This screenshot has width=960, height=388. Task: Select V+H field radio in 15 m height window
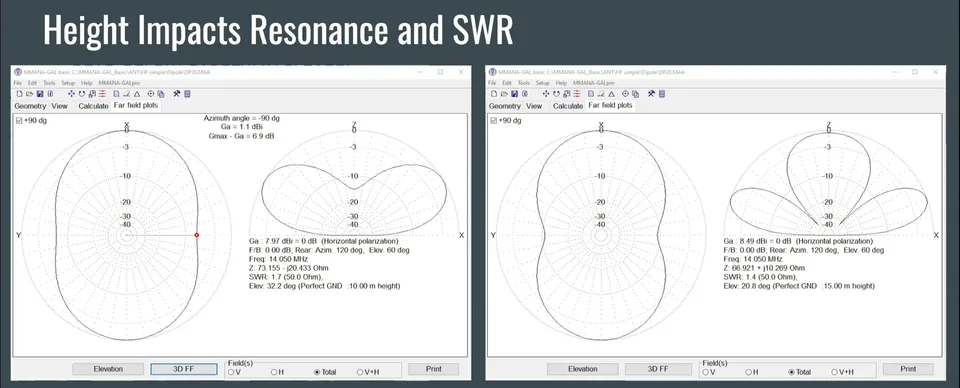click(834, 371)
